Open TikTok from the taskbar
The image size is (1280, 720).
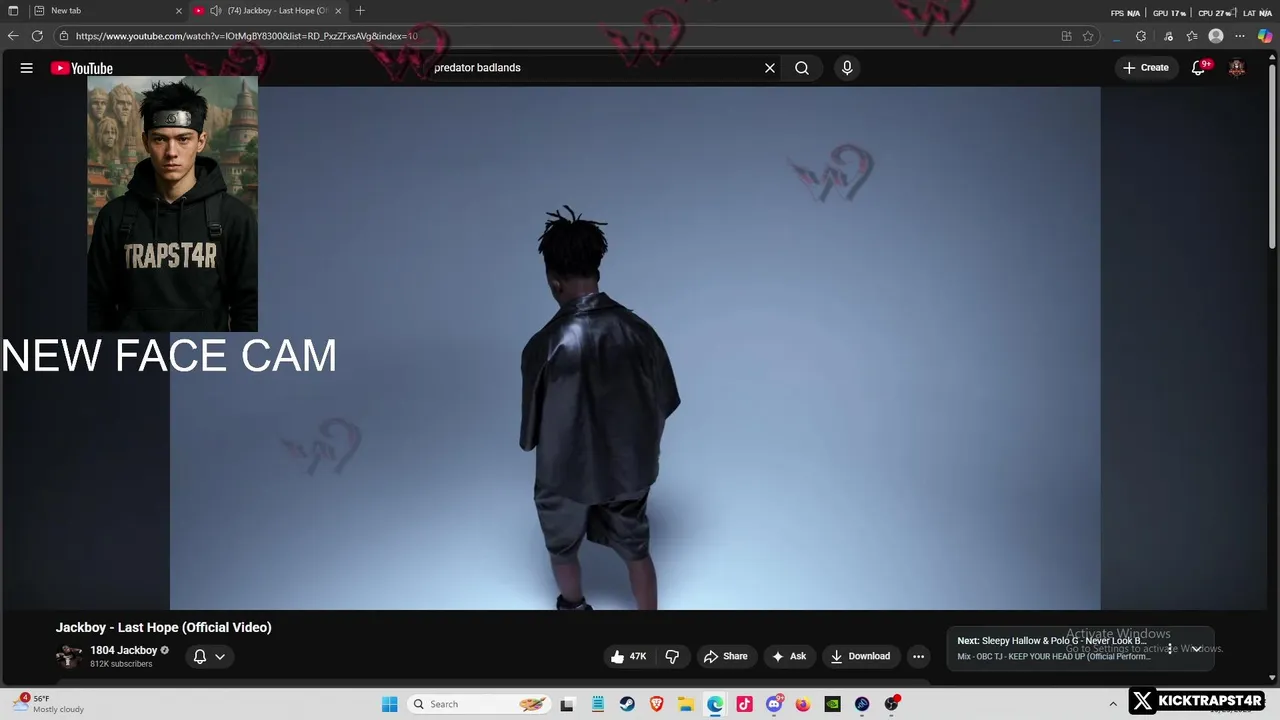[x=744, y=704]
